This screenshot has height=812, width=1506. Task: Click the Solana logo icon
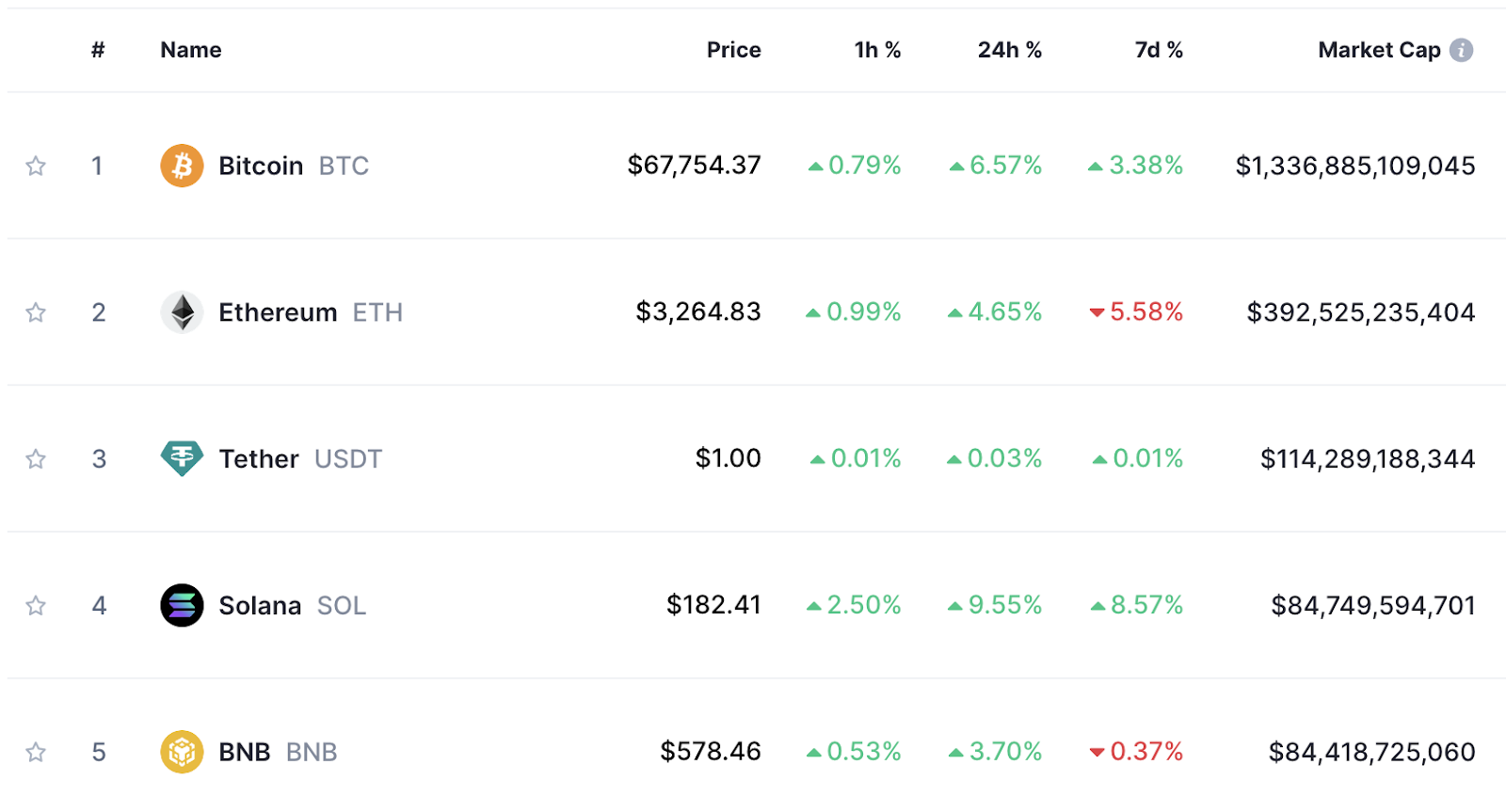[182, 605]
